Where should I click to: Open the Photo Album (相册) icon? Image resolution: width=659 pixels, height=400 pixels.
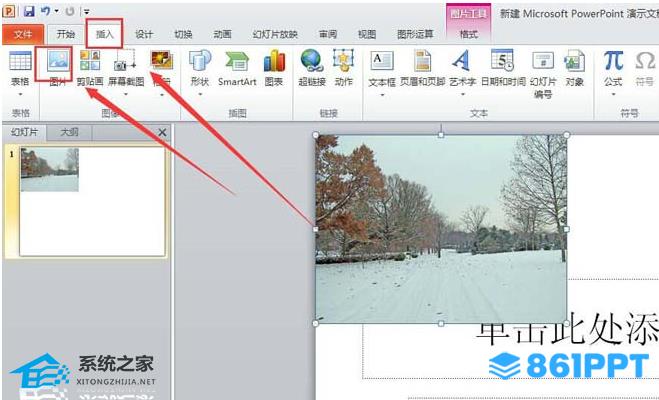162,61
